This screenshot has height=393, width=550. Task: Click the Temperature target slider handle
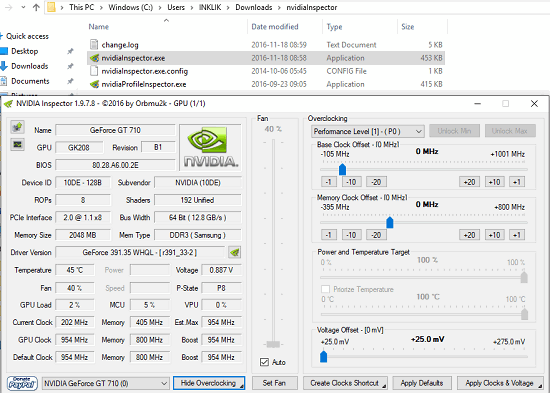524,314
